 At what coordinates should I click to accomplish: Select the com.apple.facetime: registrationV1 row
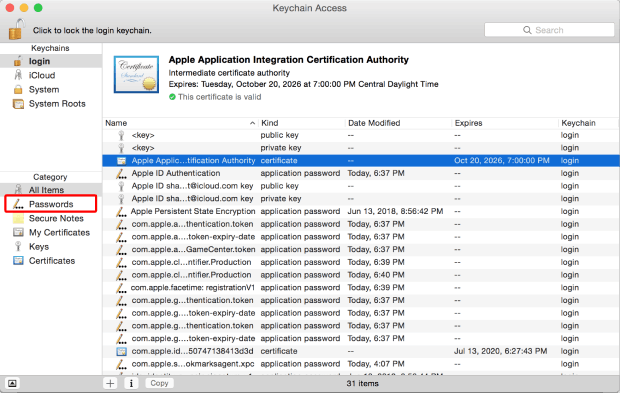361,287
